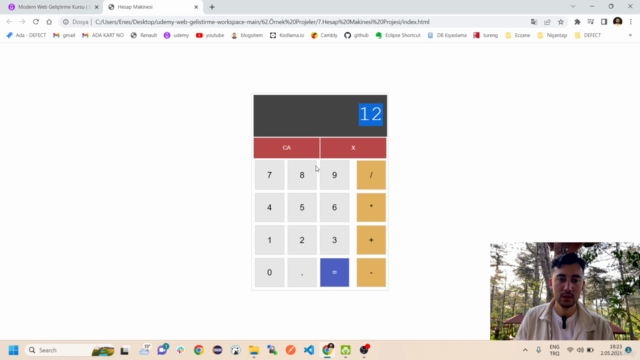This screenshot has height=360, width=640.
Task: Click the minus operator button
Action: (x=371, y=272)
